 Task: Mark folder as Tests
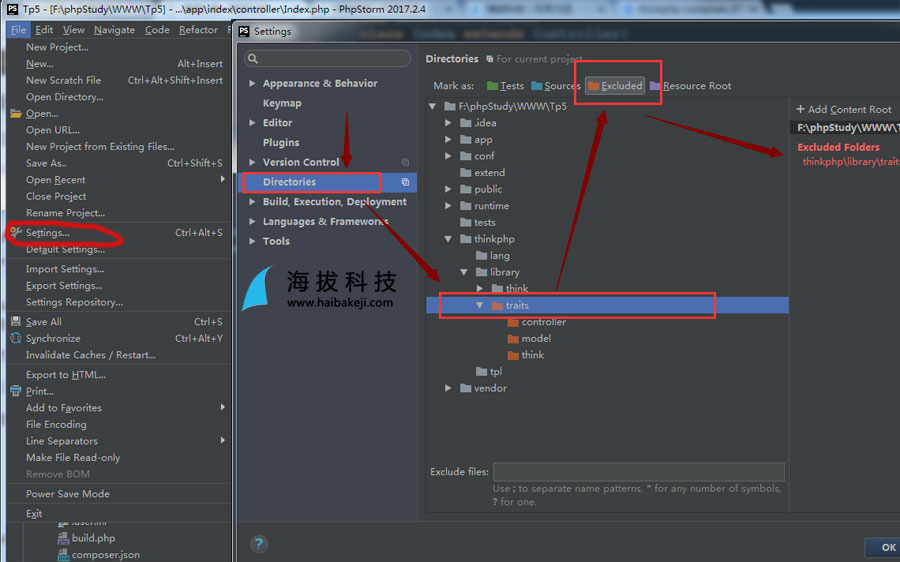[x=505, y=86]
